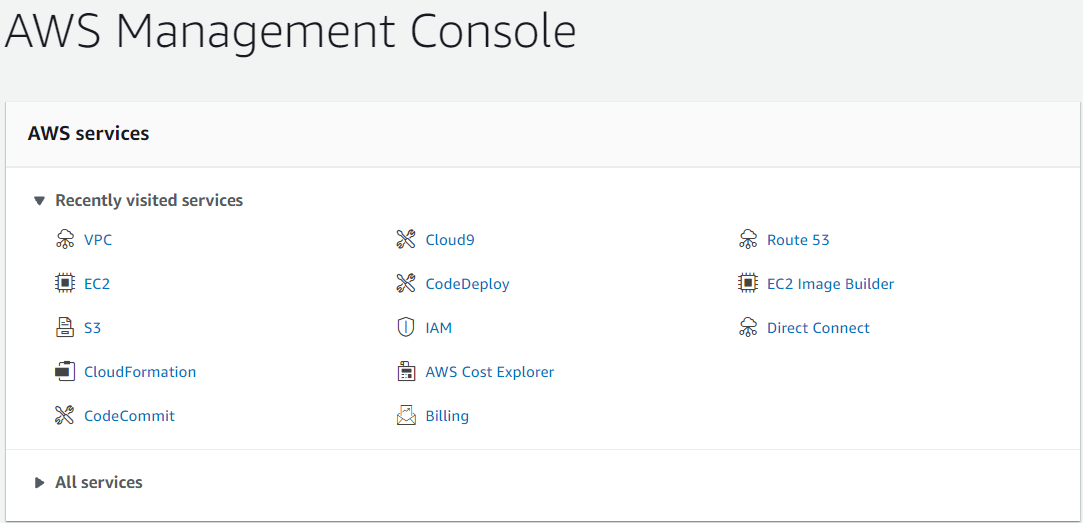Open the CodeCommit link
The image size is (1083, 523).
coord(129,416)
